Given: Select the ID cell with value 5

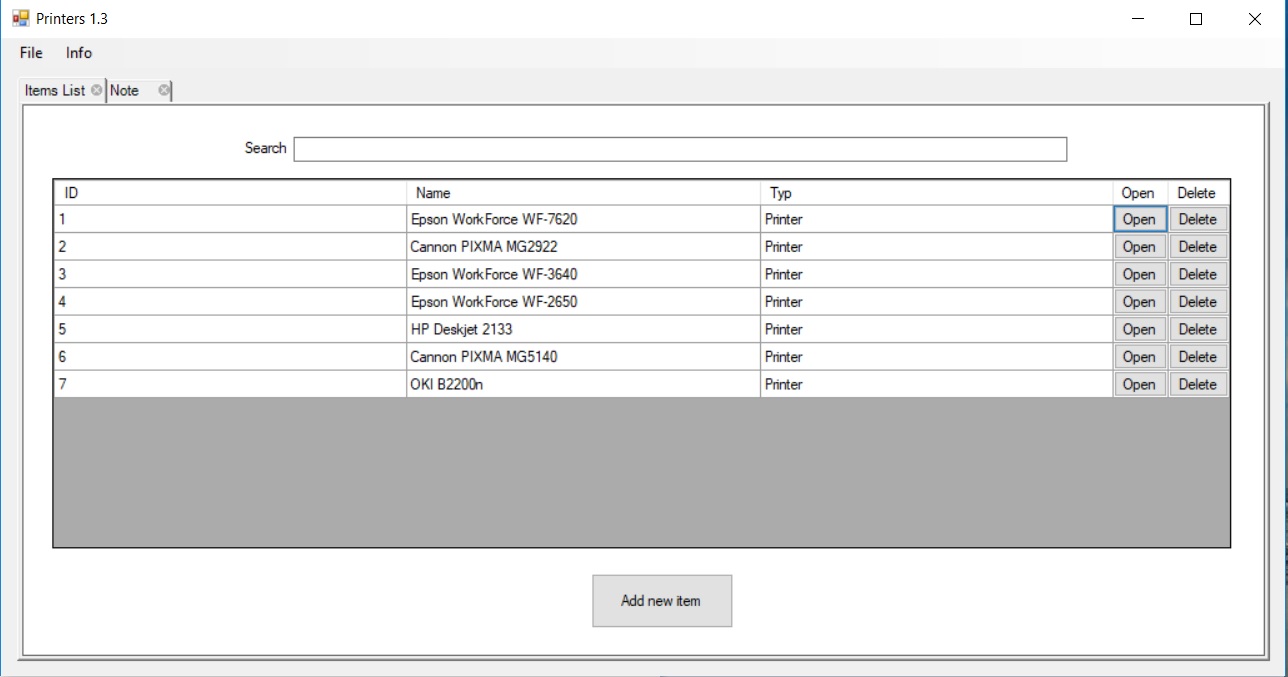Looking at the screenshot, I should click(230, 329).
